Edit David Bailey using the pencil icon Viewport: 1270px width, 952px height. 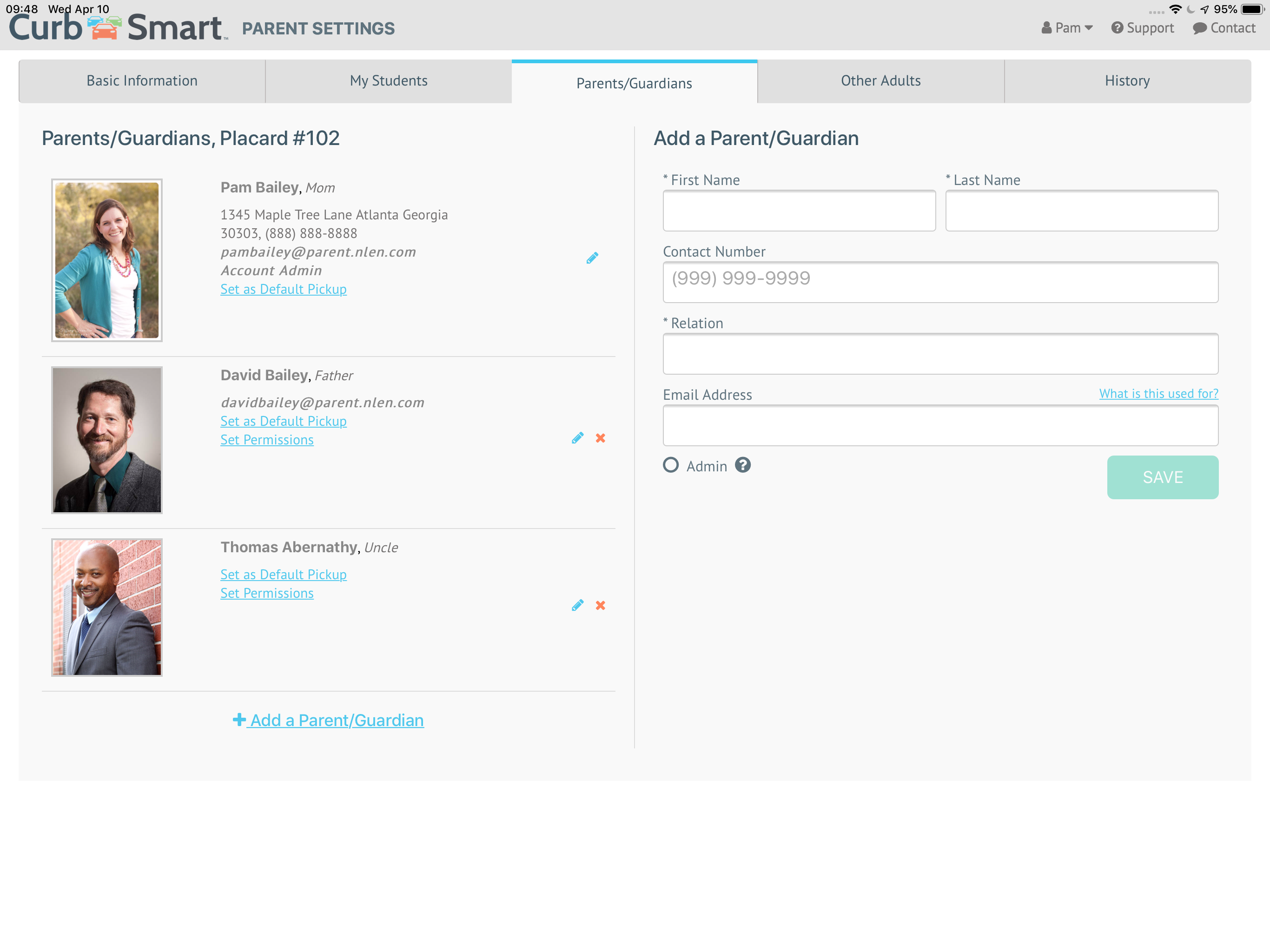577,438
